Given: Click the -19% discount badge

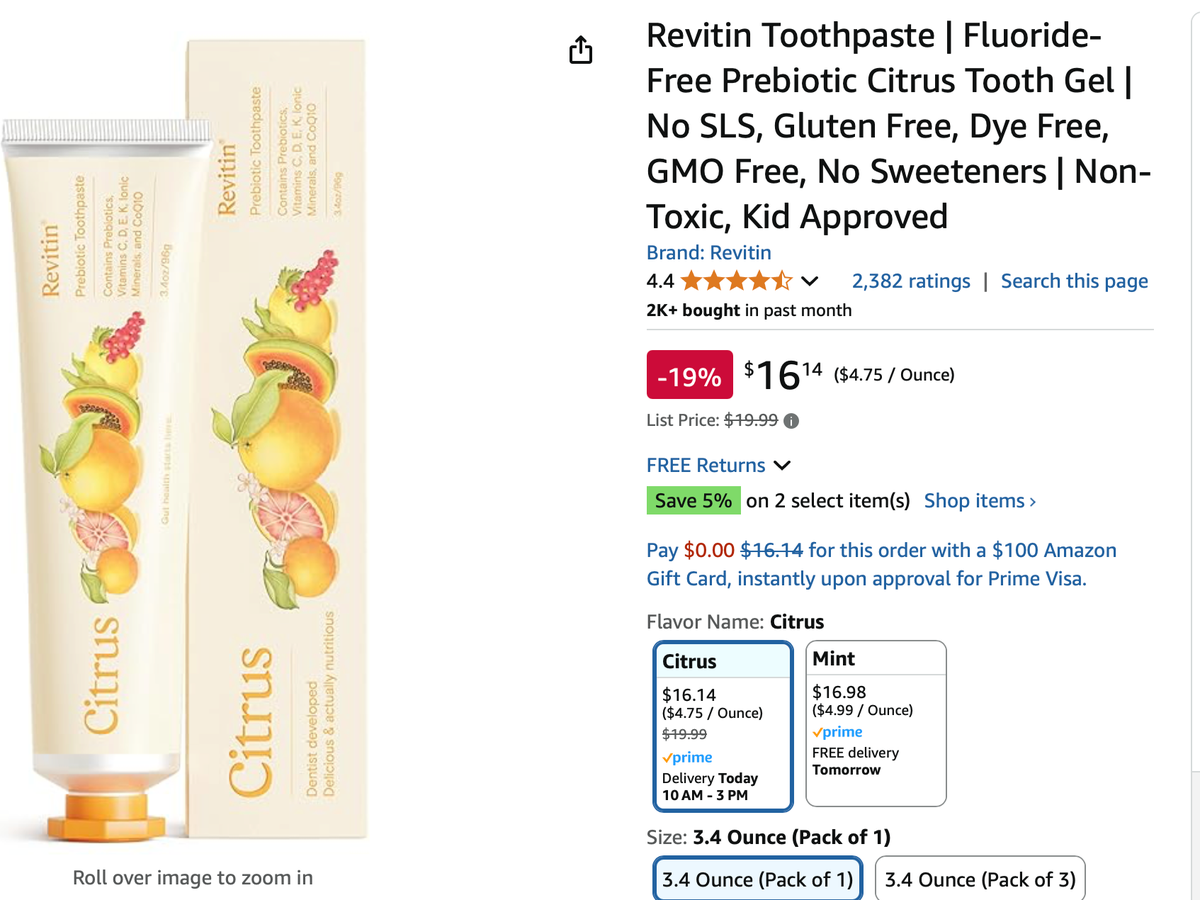Looking at the screenshot, I should pos(689,376).
